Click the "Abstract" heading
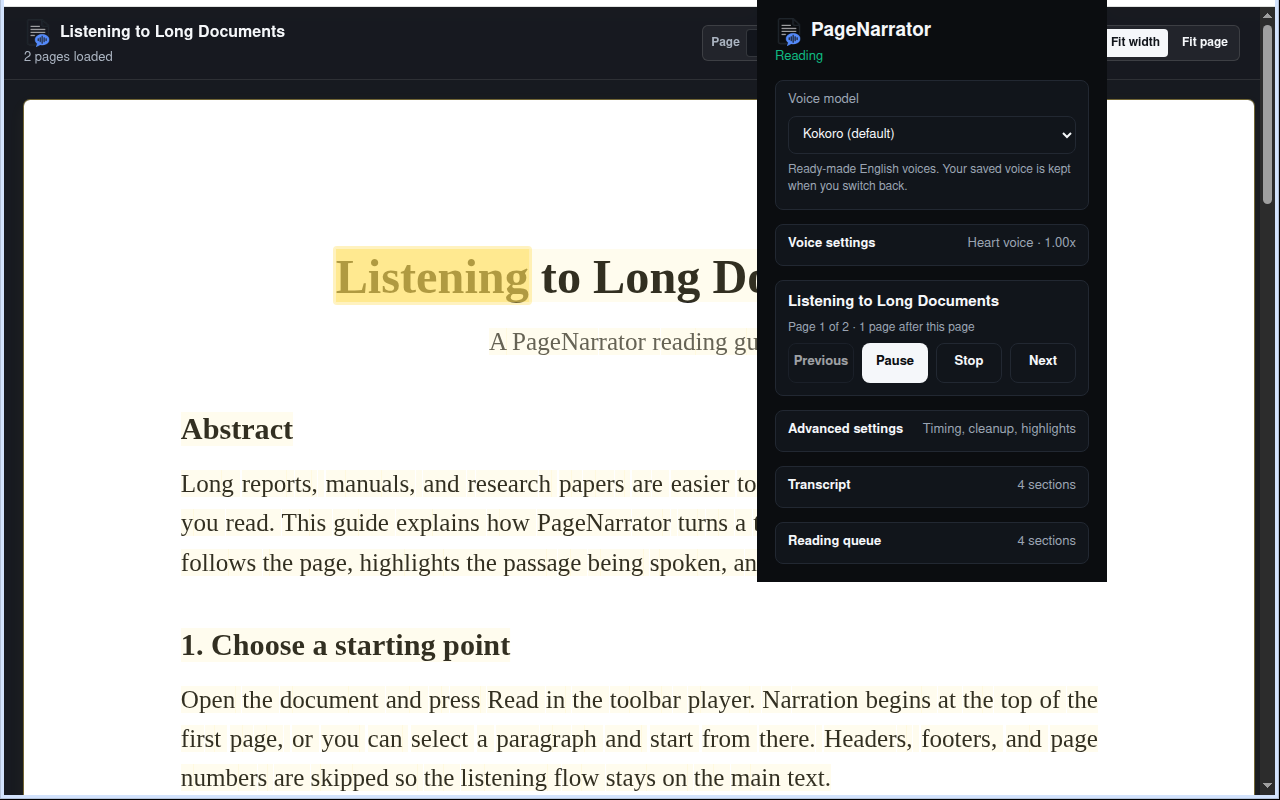 [237, 429]
